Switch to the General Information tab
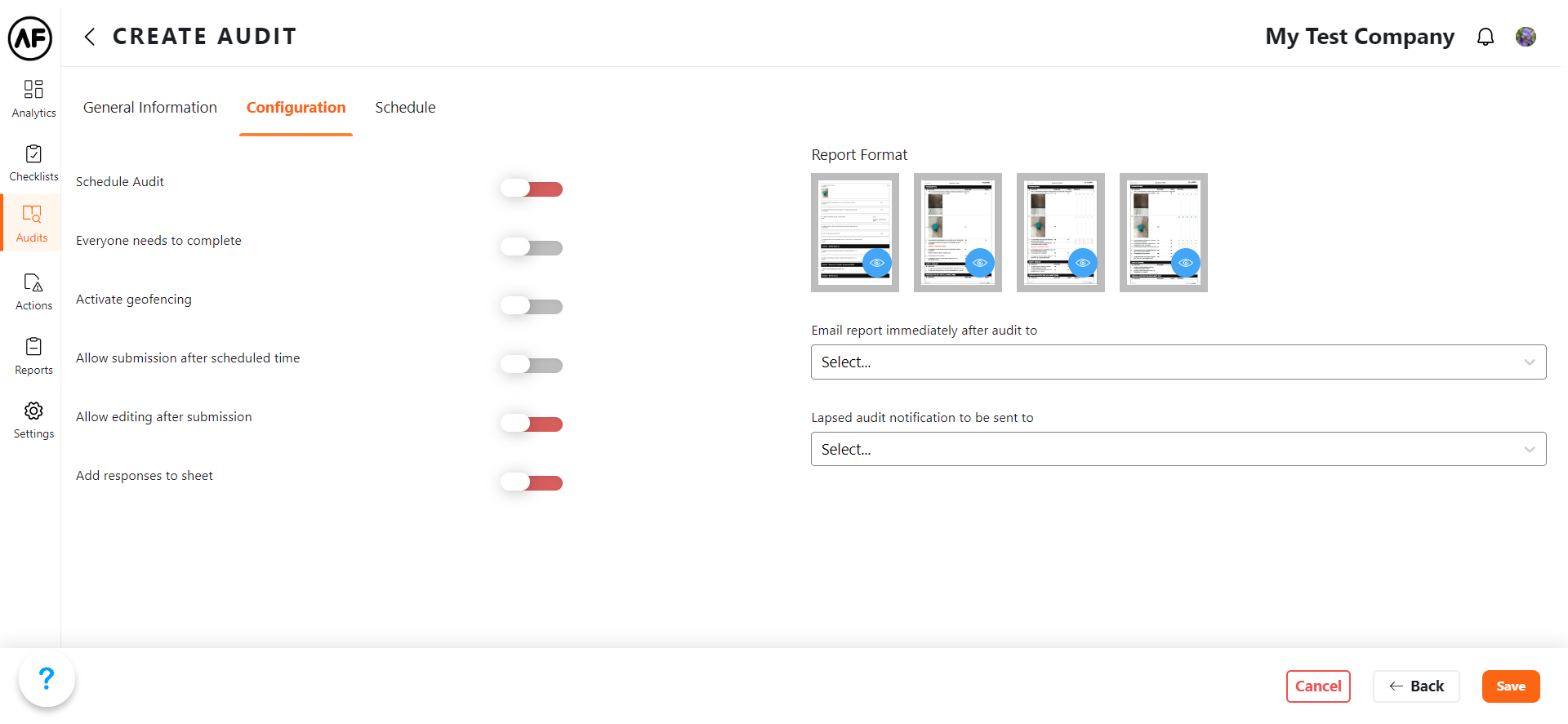Image resolution: width=1568 pixels, height=724 pixels. tap(150, 108)
